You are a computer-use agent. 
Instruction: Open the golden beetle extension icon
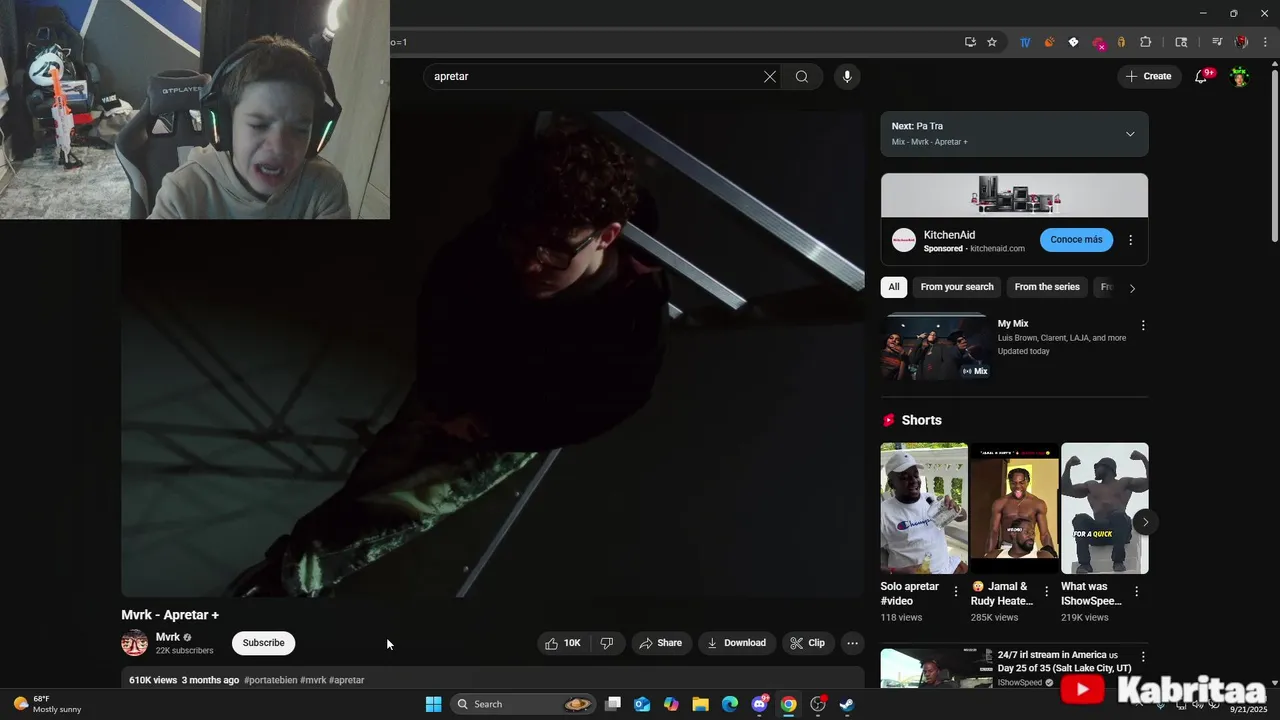tap(1121, 42)
